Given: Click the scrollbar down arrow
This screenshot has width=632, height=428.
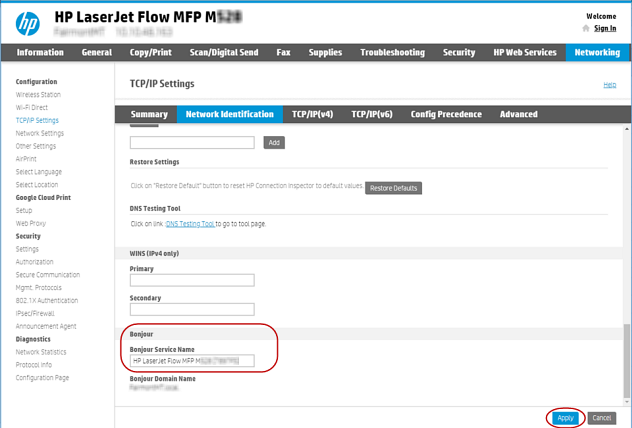Looking at the screenshot, I should click(627, 402).
